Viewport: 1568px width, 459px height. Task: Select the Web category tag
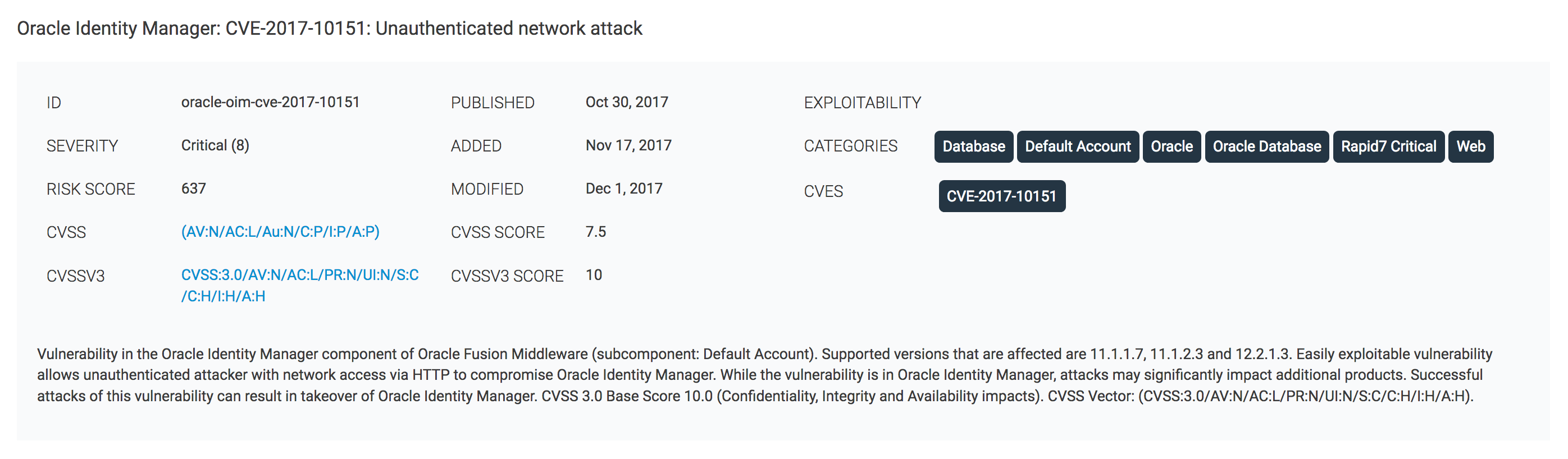tap(1471, 146)
